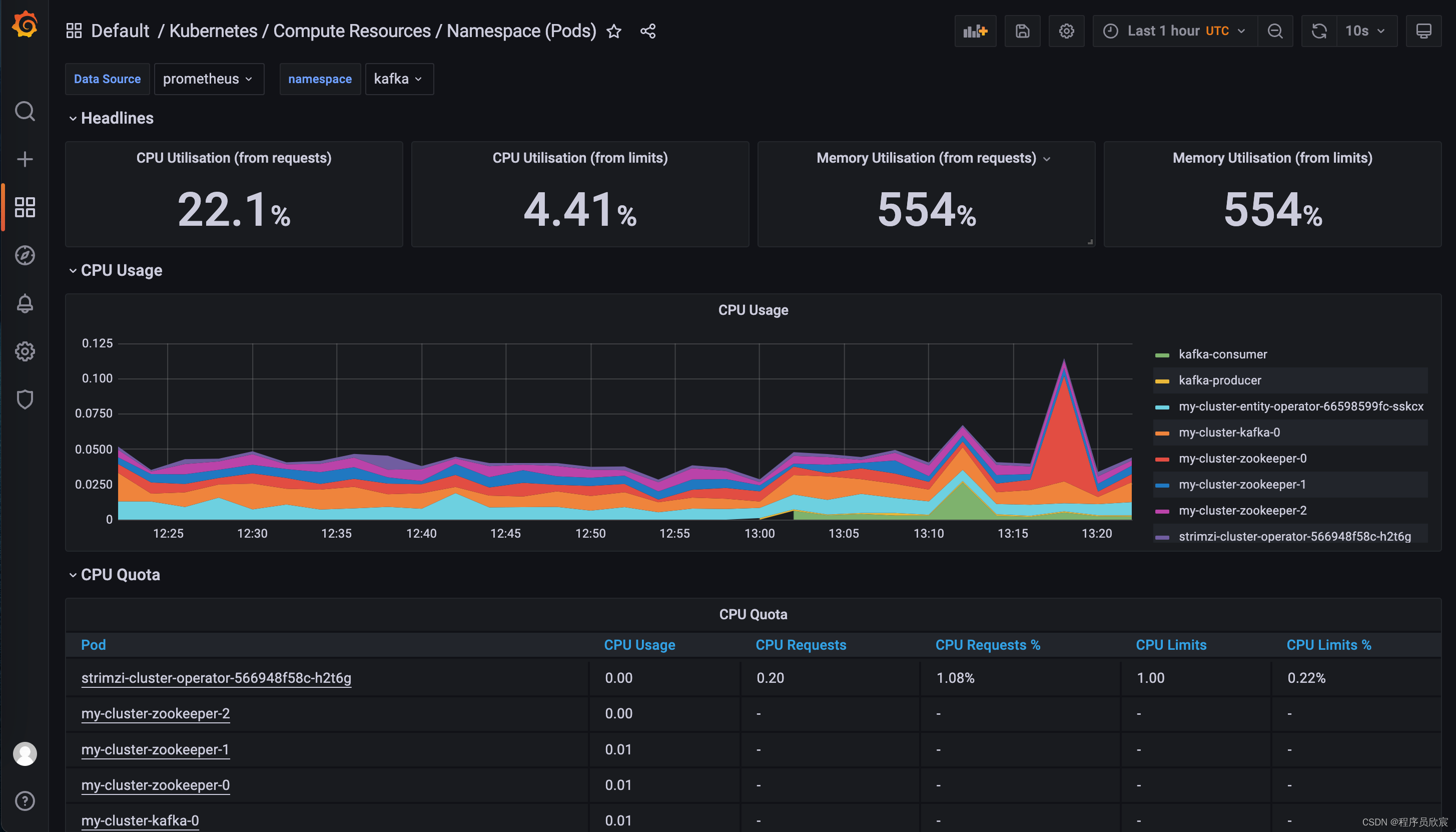Toggle kafka-consumer series in legend
Screen dimensions: 1456x832
tap(1222, 354)
